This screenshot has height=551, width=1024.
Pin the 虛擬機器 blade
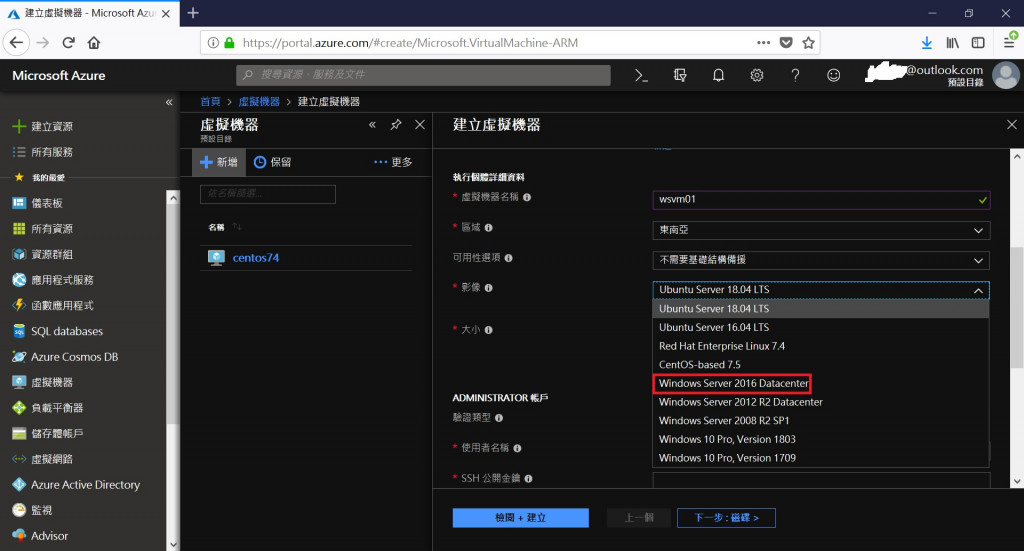pyautogui.click(x=396, y=125)
